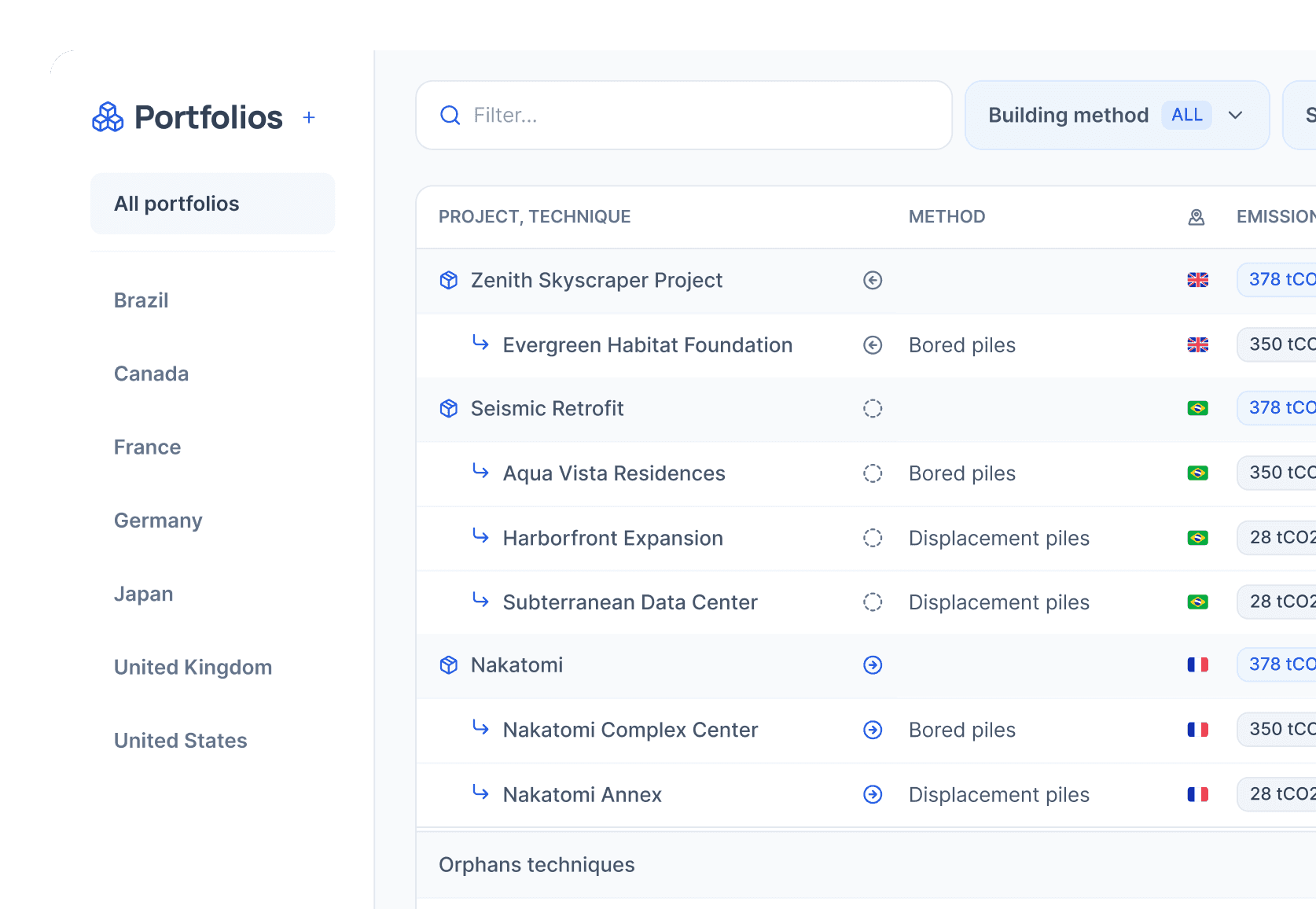
Task: Open the United States portfolio
Action: click(x=180, y=741)
